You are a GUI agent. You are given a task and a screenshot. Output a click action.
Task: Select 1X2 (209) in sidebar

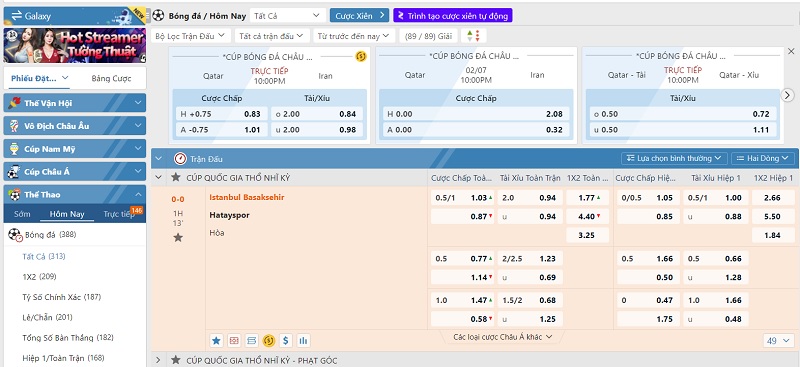39,277
